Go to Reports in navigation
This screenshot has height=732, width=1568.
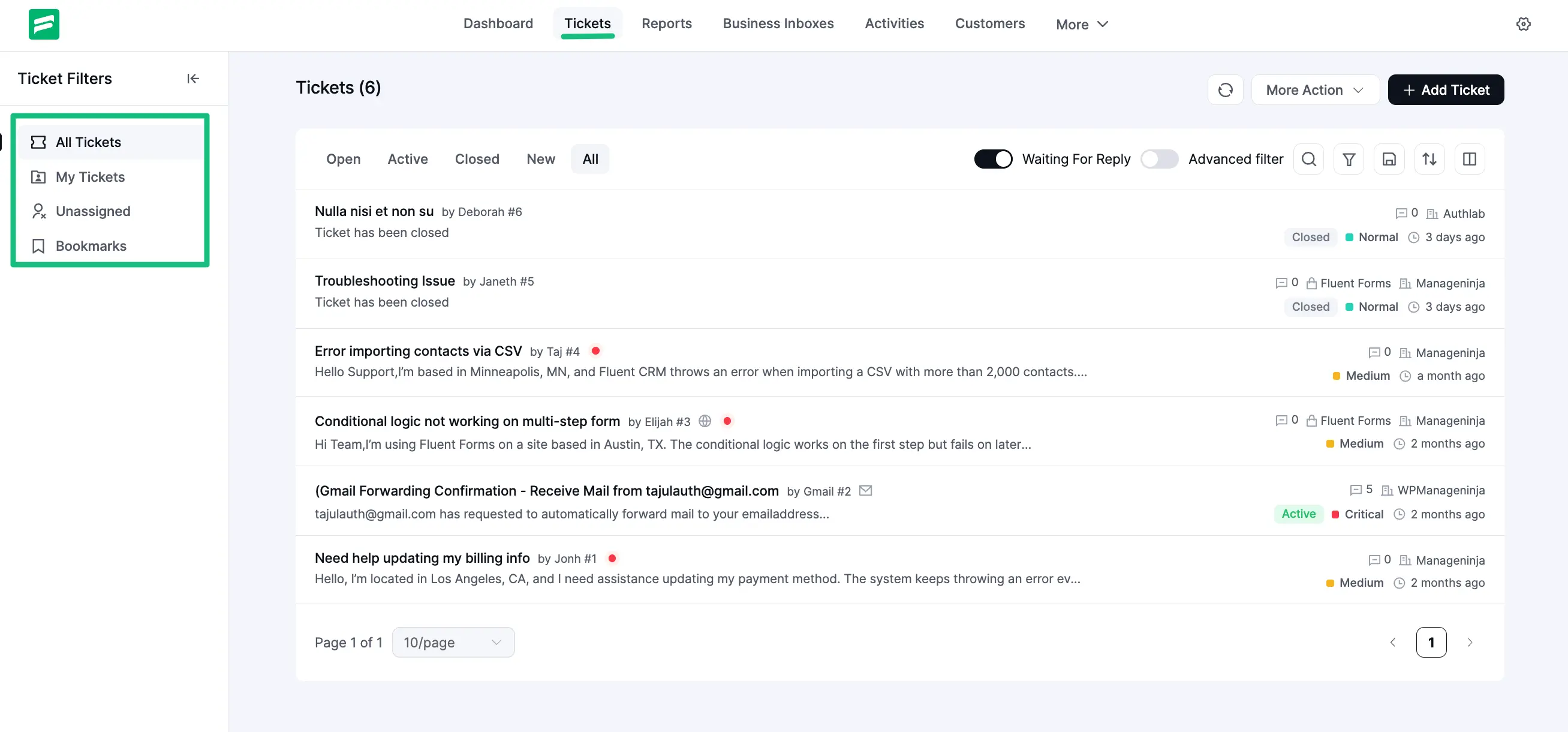coord(666,23)
